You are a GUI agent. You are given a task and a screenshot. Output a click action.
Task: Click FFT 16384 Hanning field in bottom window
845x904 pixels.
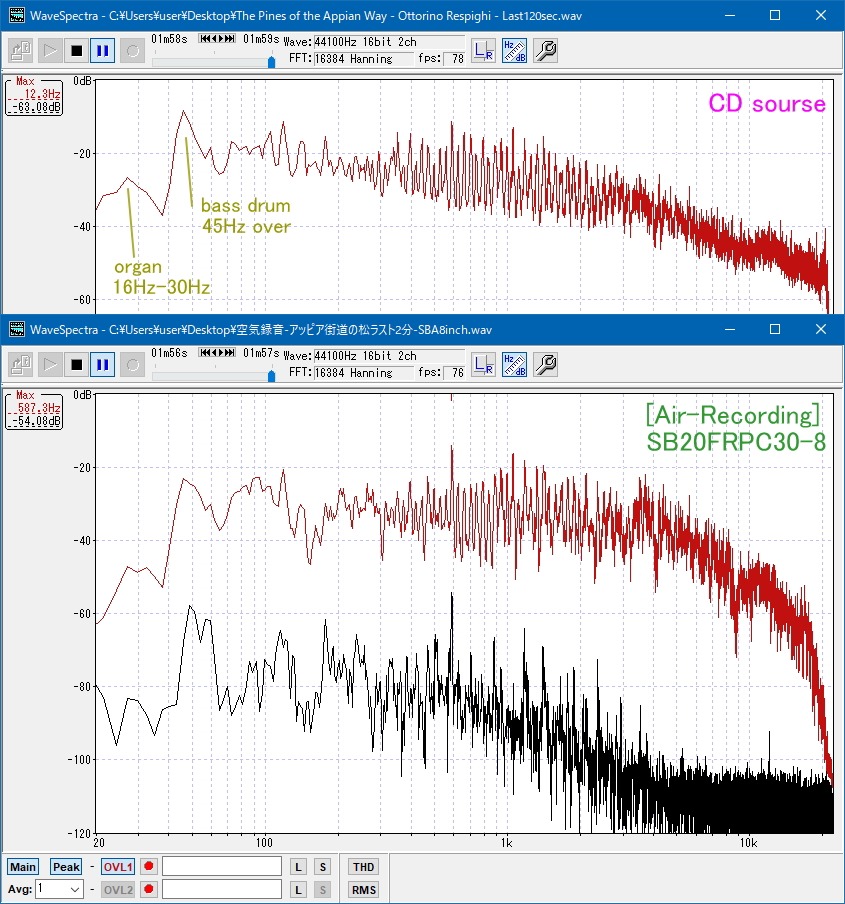[x=363, y=373]
